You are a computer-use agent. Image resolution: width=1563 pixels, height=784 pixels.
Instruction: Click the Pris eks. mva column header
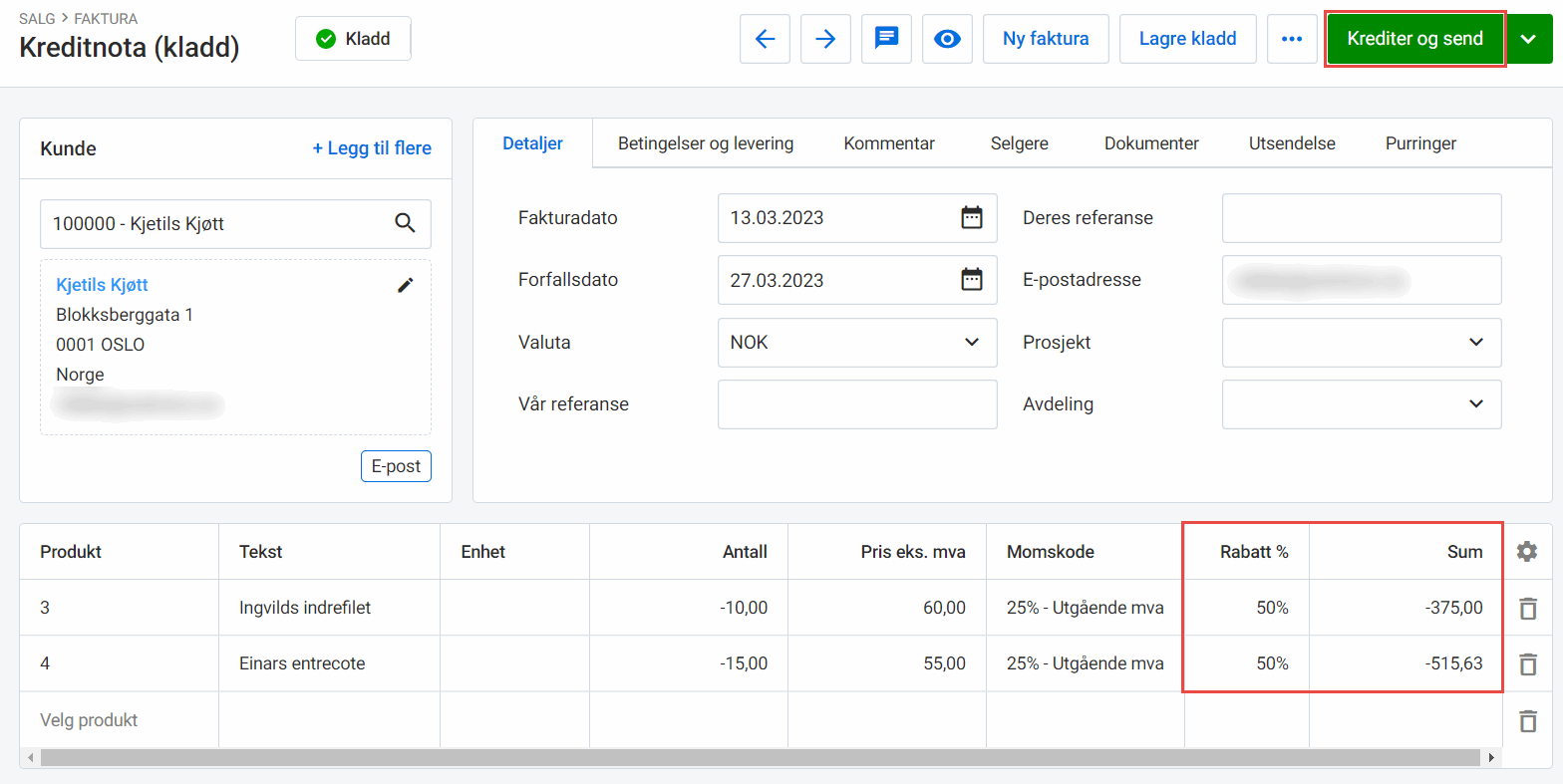tap(886, 552)
